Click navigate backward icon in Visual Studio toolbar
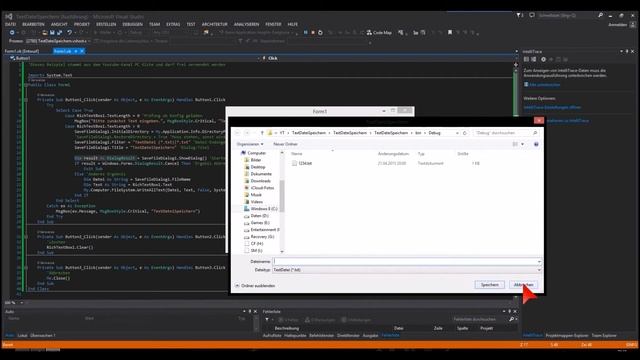 click(x=12, y=33)
